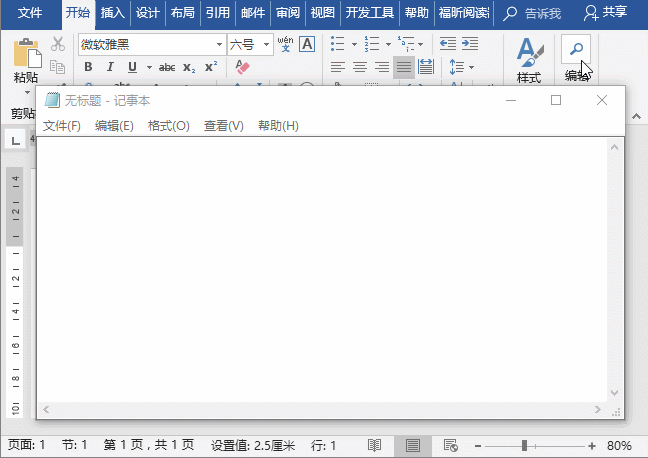Image resolution: width=648 pixels, height=458 pixels.
Task: Switch to the 开发工具 ribbon tab
Action: click(370, 13)
